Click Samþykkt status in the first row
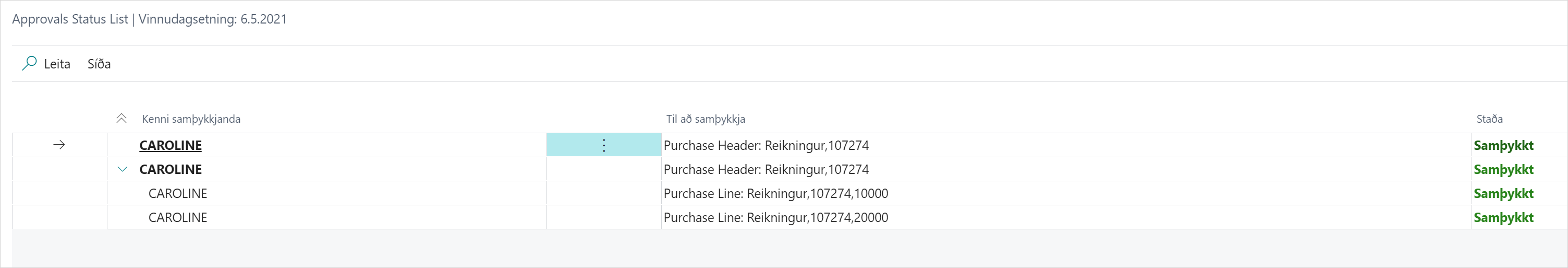Screen dimensions: 1568x268 [1503, 145]
